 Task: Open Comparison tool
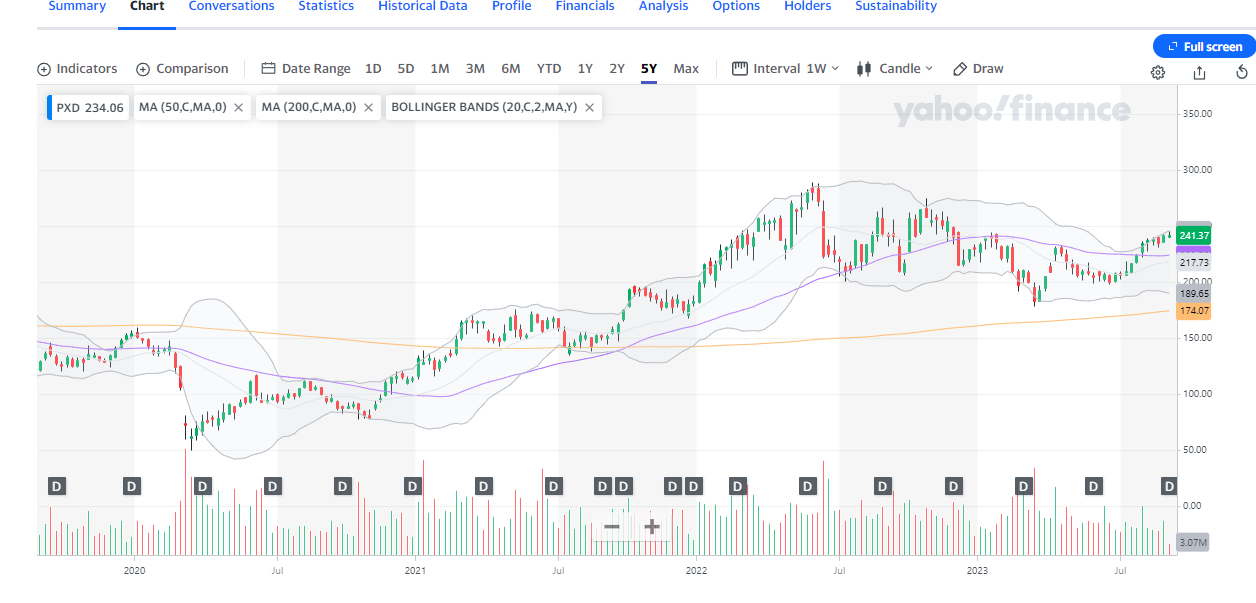[182, 69]
